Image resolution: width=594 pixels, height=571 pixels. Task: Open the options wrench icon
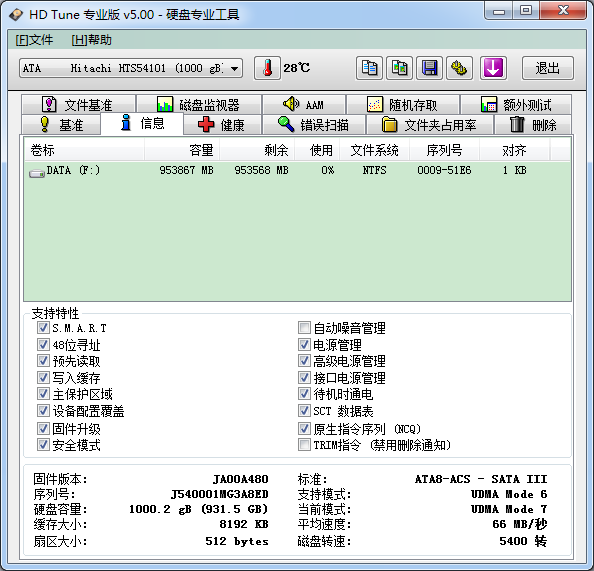[459, 68]
